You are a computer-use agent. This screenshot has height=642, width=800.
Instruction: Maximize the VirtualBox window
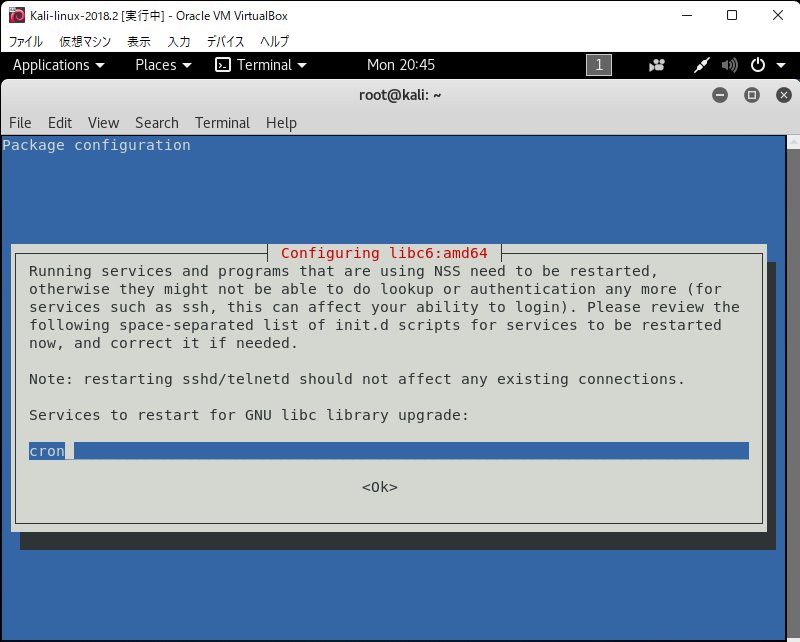click(x=732, y=15)
